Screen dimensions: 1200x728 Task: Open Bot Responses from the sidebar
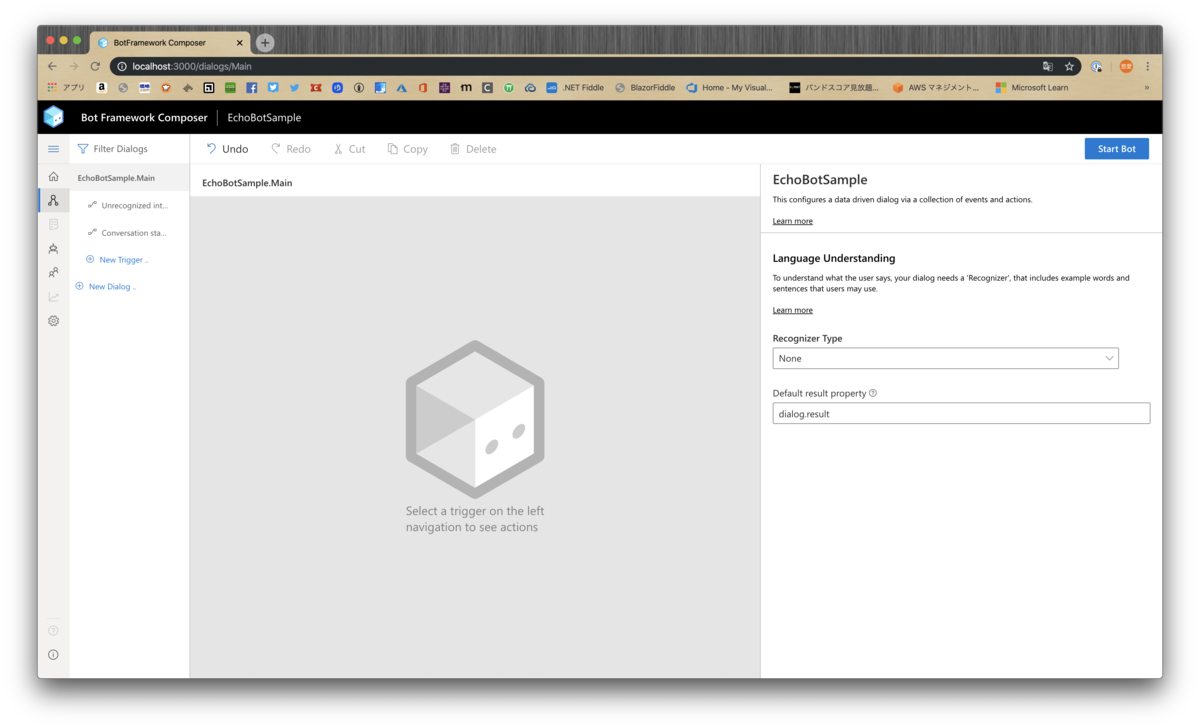click(x=53, y=224)
